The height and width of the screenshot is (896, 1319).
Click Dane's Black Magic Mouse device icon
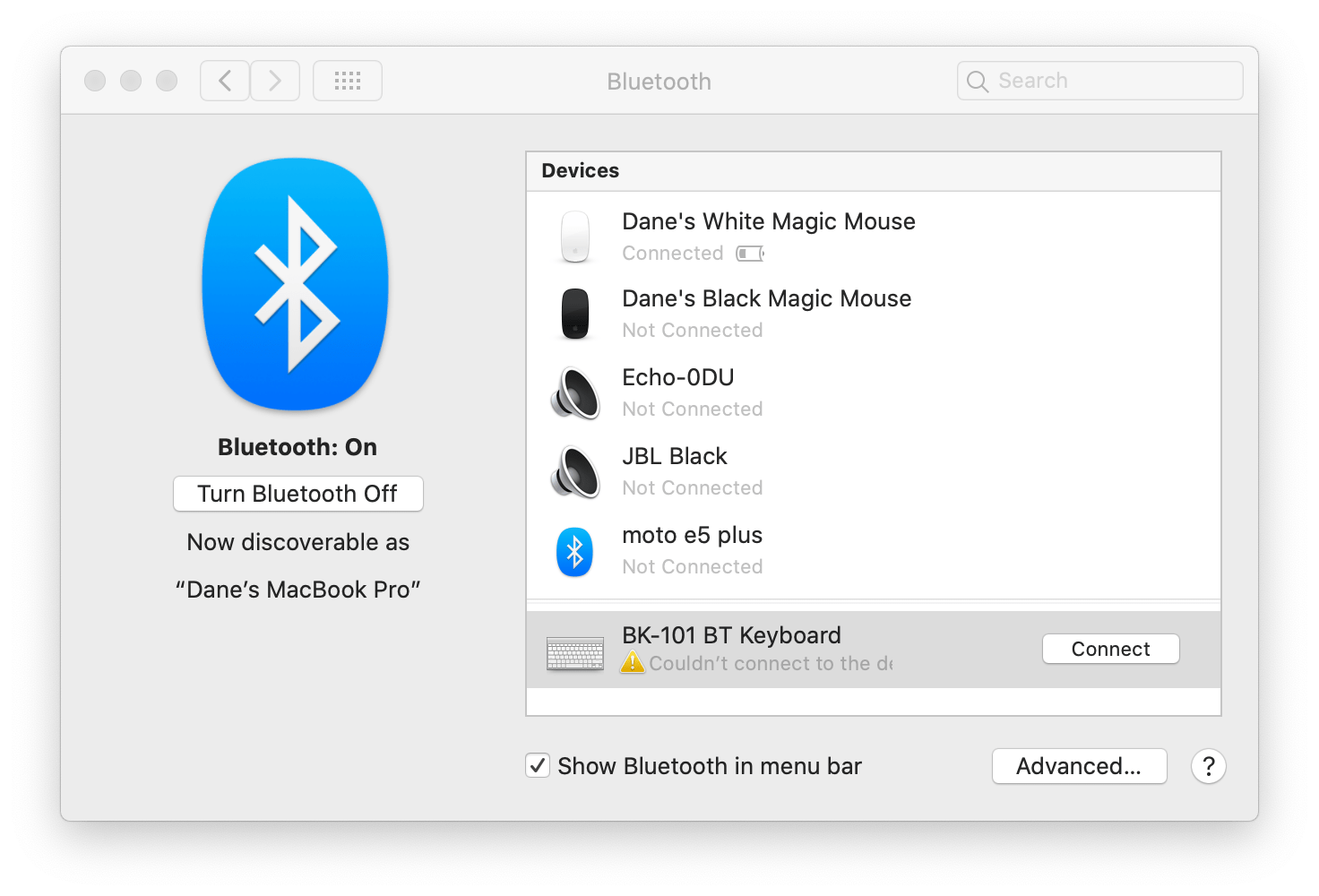tap(574, 313)
